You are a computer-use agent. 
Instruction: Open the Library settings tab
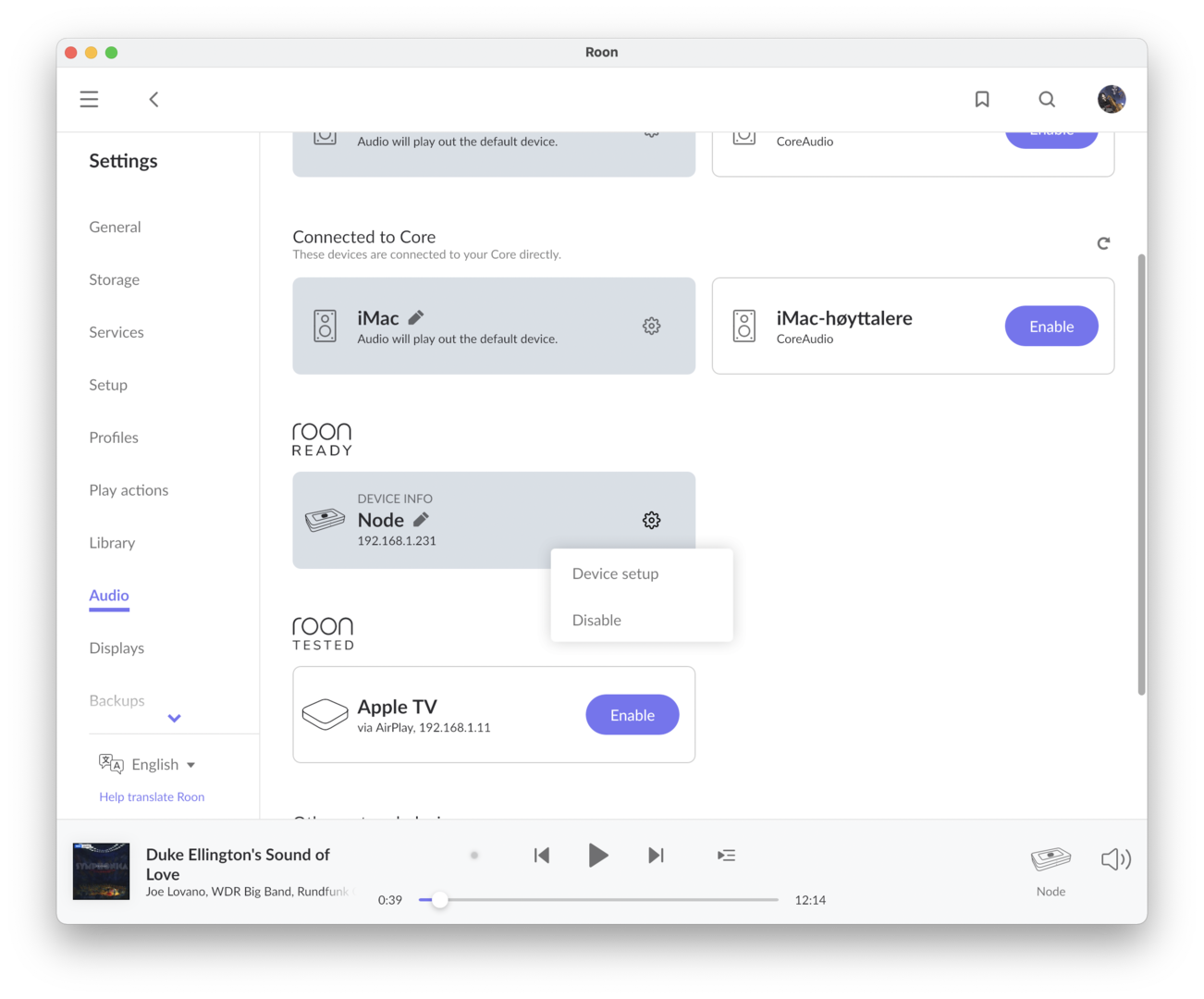pyautogui.click(x=112, y=543)
